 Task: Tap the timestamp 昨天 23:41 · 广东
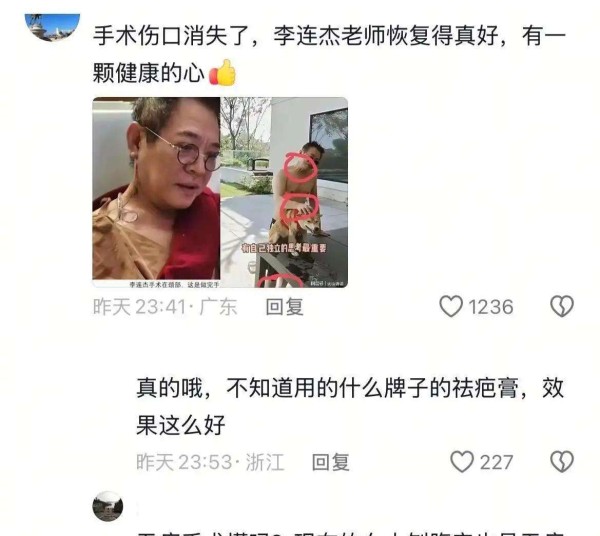point(165,307)
